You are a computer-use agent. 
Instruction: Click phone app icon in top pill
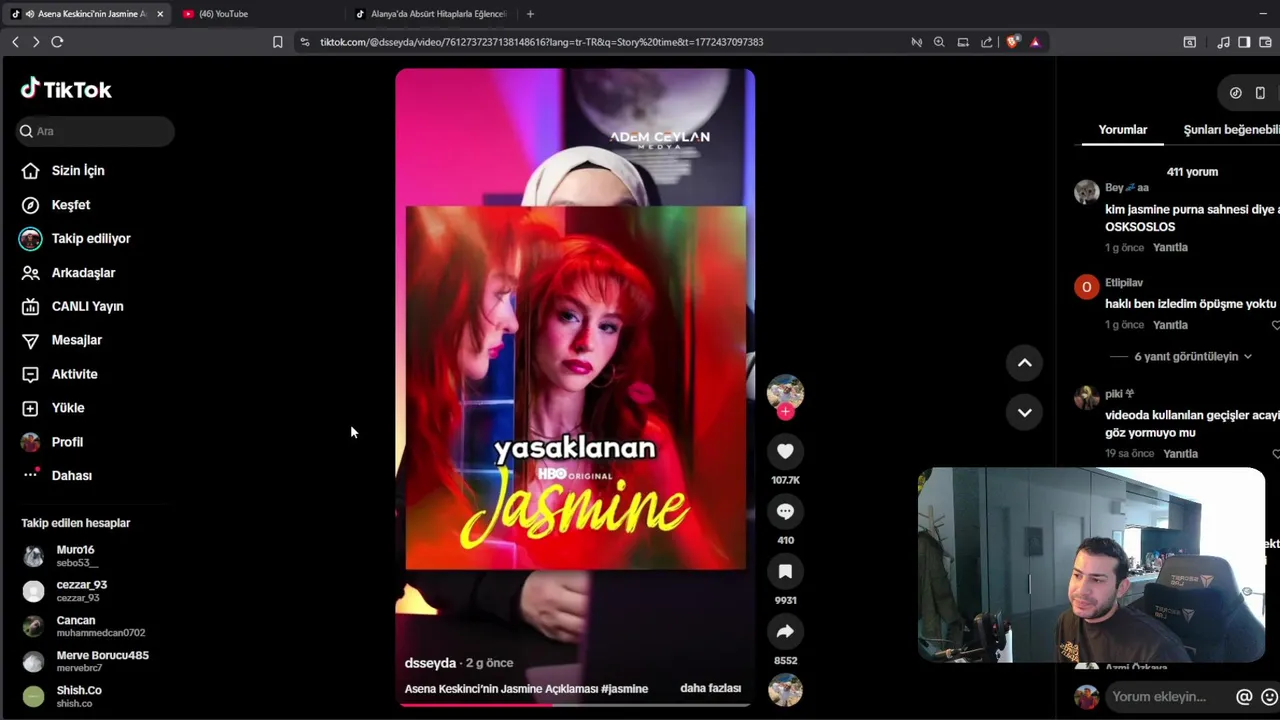(x=1260, y=93)
